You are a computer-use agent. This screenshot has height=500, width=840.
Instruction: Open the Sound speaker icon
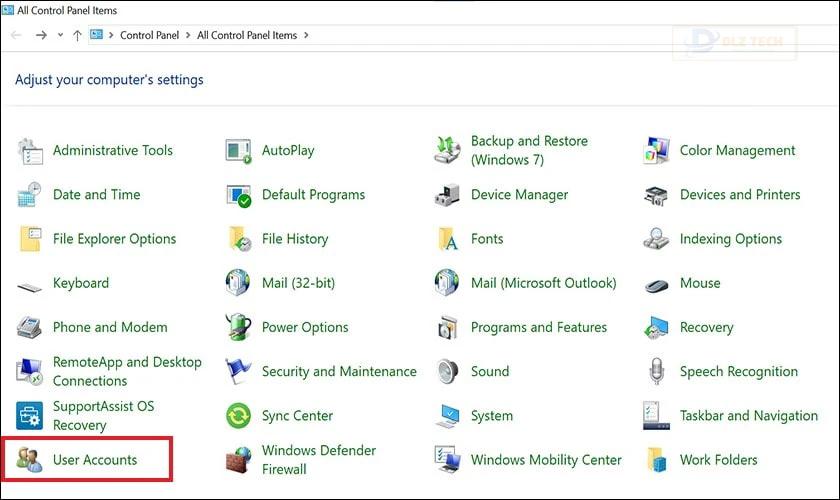tap(447, 371)
